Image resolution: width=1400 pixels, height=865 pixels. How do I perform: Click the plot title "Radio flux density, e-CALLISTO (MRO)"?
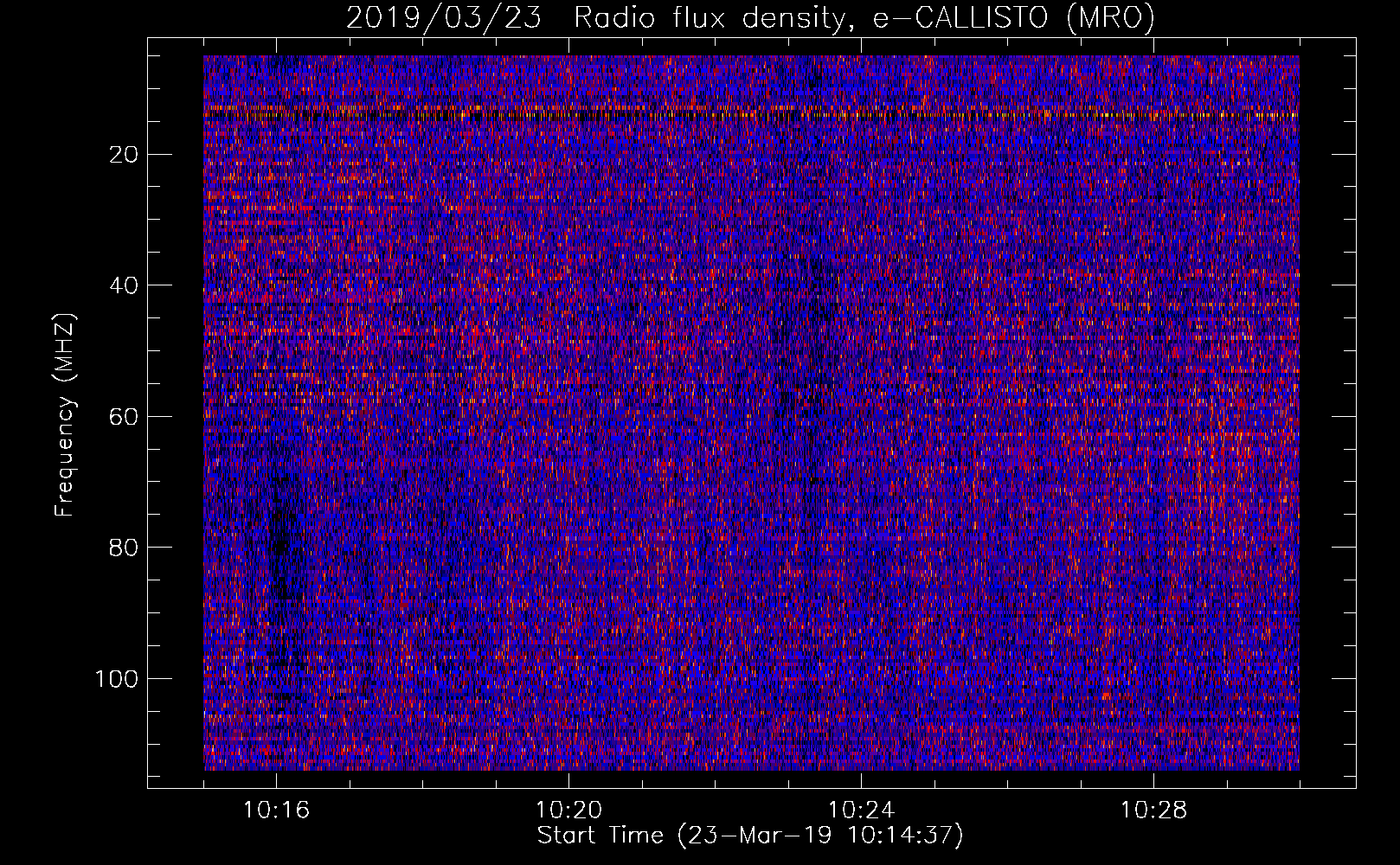click(864, 17)
